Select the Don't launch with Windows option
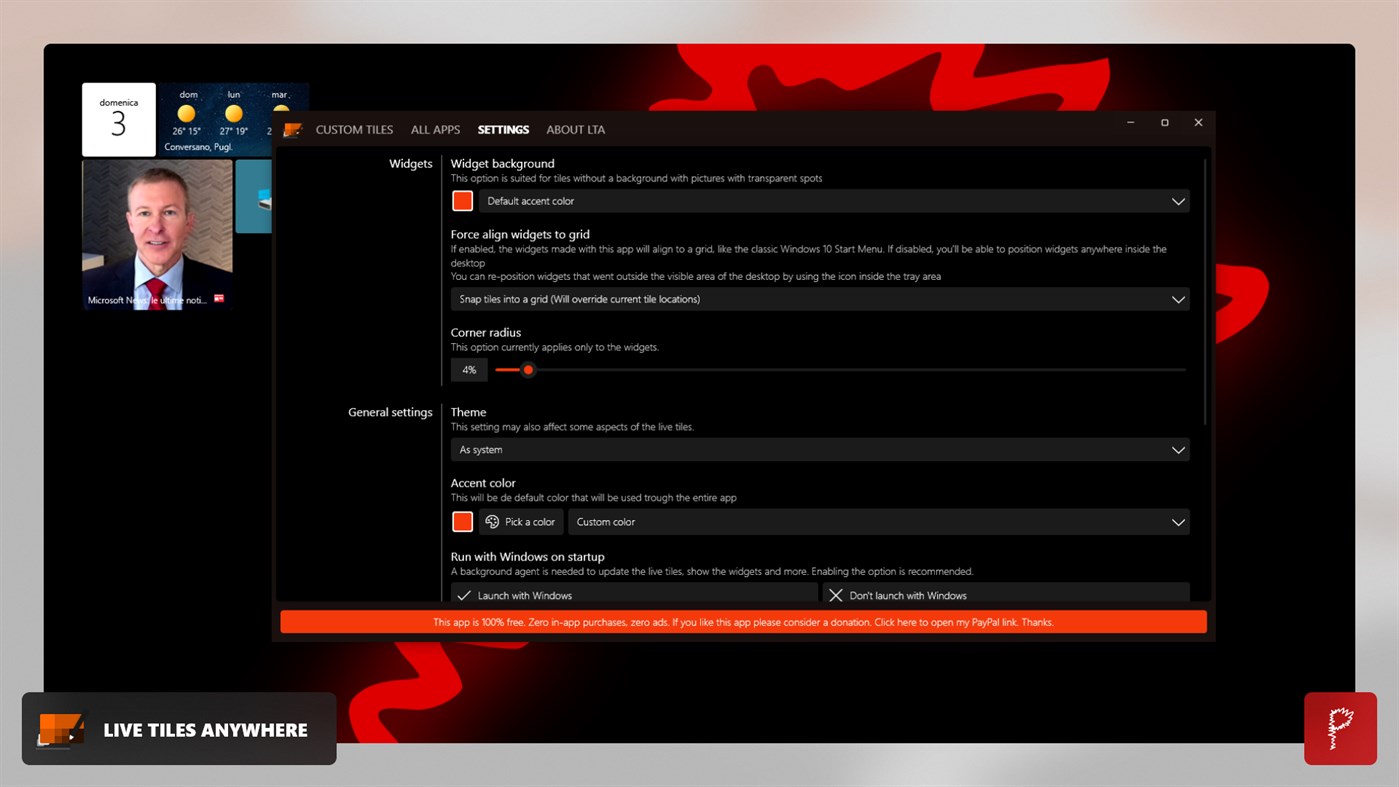 1006,595
